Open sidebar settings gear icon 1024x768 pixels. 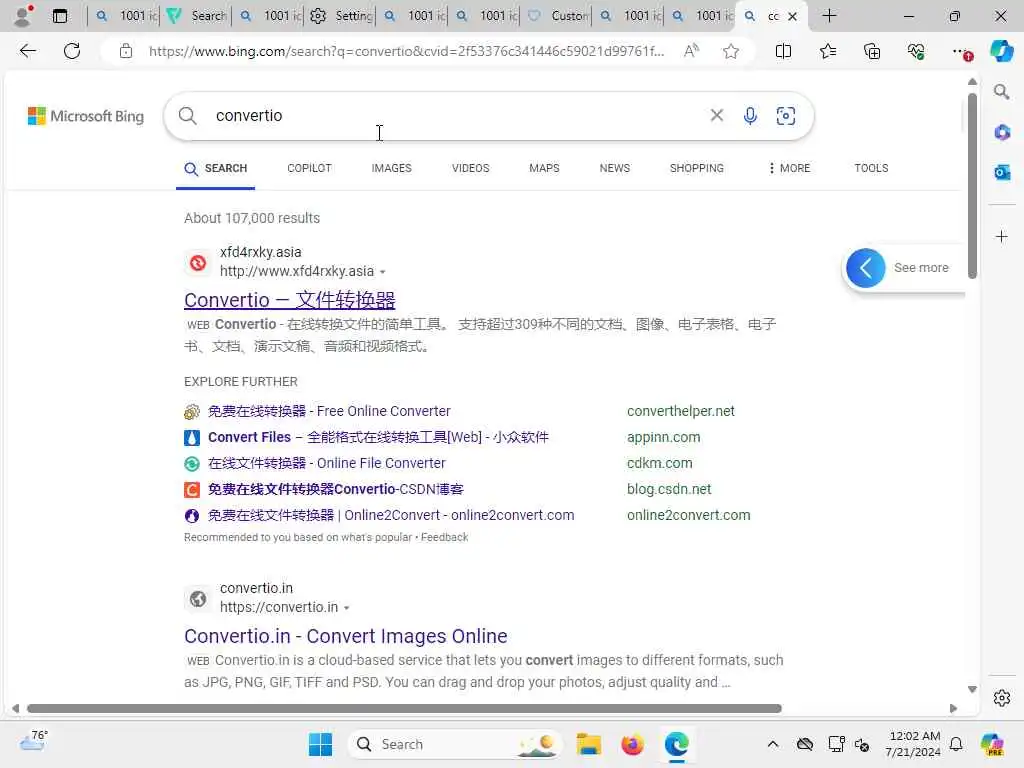click(1001, 697)
